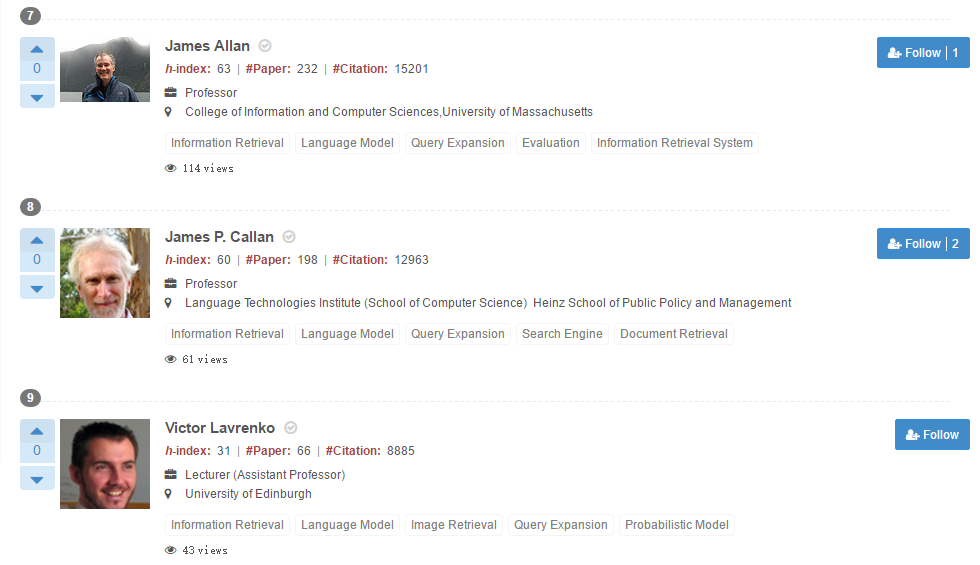This screenshot has width=980, height=565.
Task: Follow James P. Callan
Action: (x=922, y=244)
